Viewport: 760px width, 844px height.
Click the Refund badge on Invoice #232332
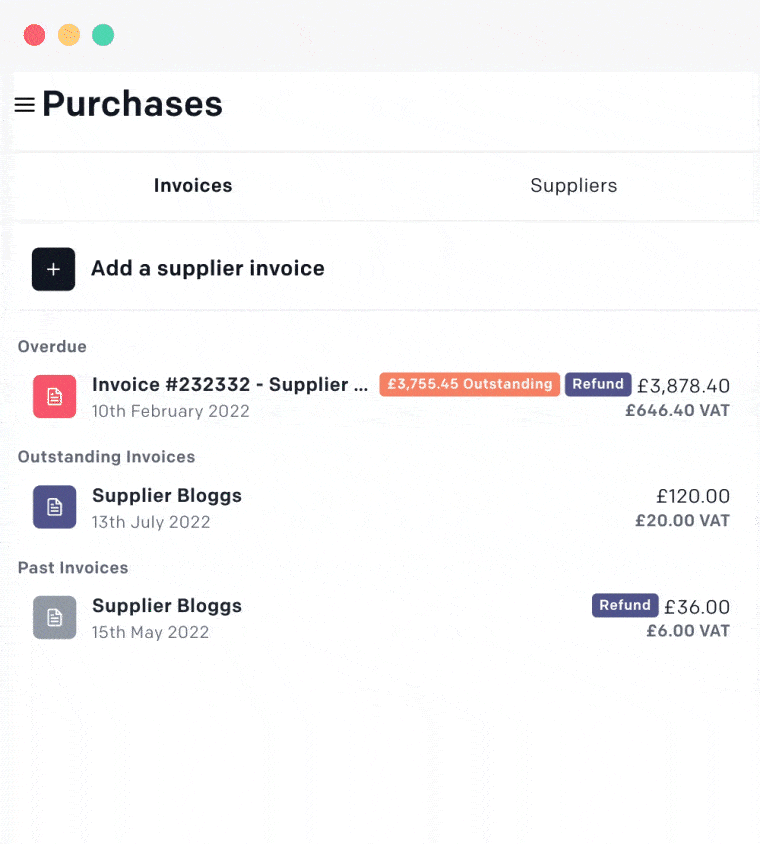pyautogui.click(x=598, y=384)
